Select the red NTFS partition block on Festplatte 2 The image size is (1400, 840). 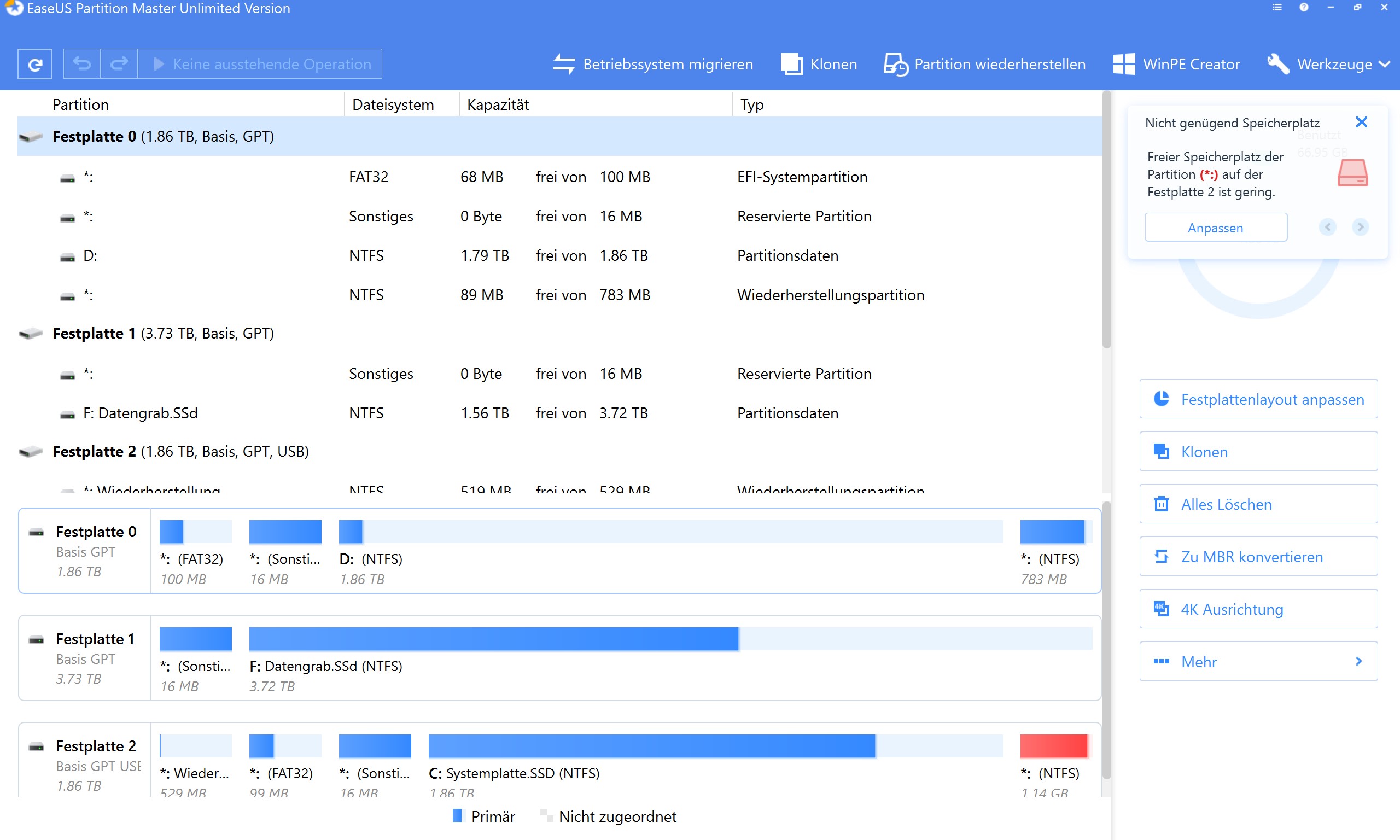1053,746
